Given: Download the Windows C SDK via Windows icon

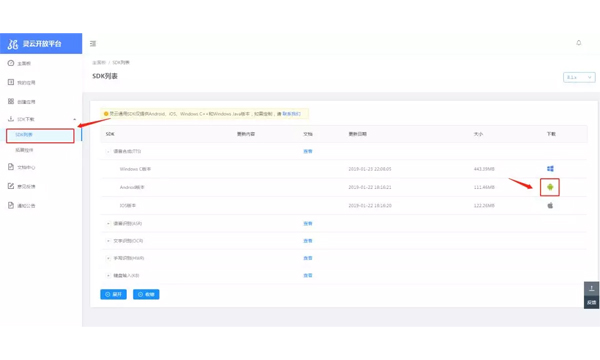Looking at the screenshot, I should tap(550, 169).
